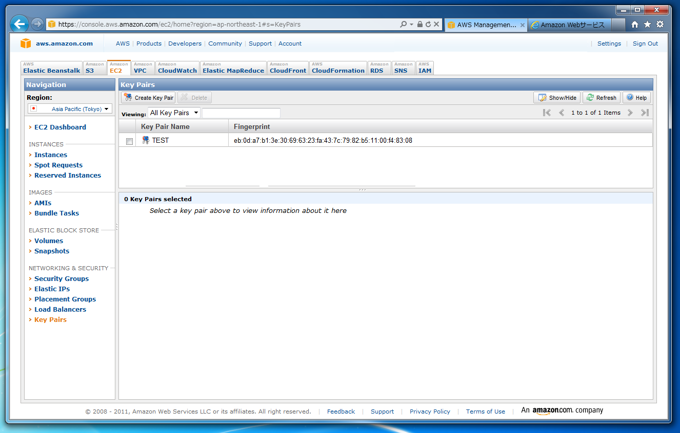Open the Elastic MapReduce tab
This screenshot has width=680, height=433.
(233, 68)
